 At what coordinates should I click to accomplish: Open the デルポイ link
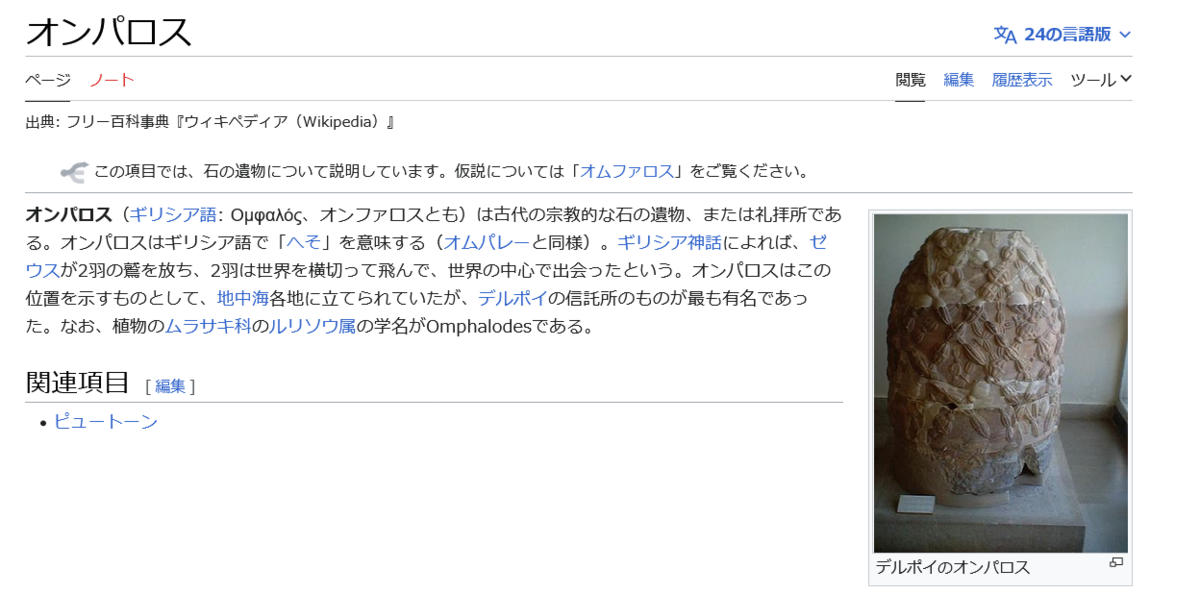(512, 299)
